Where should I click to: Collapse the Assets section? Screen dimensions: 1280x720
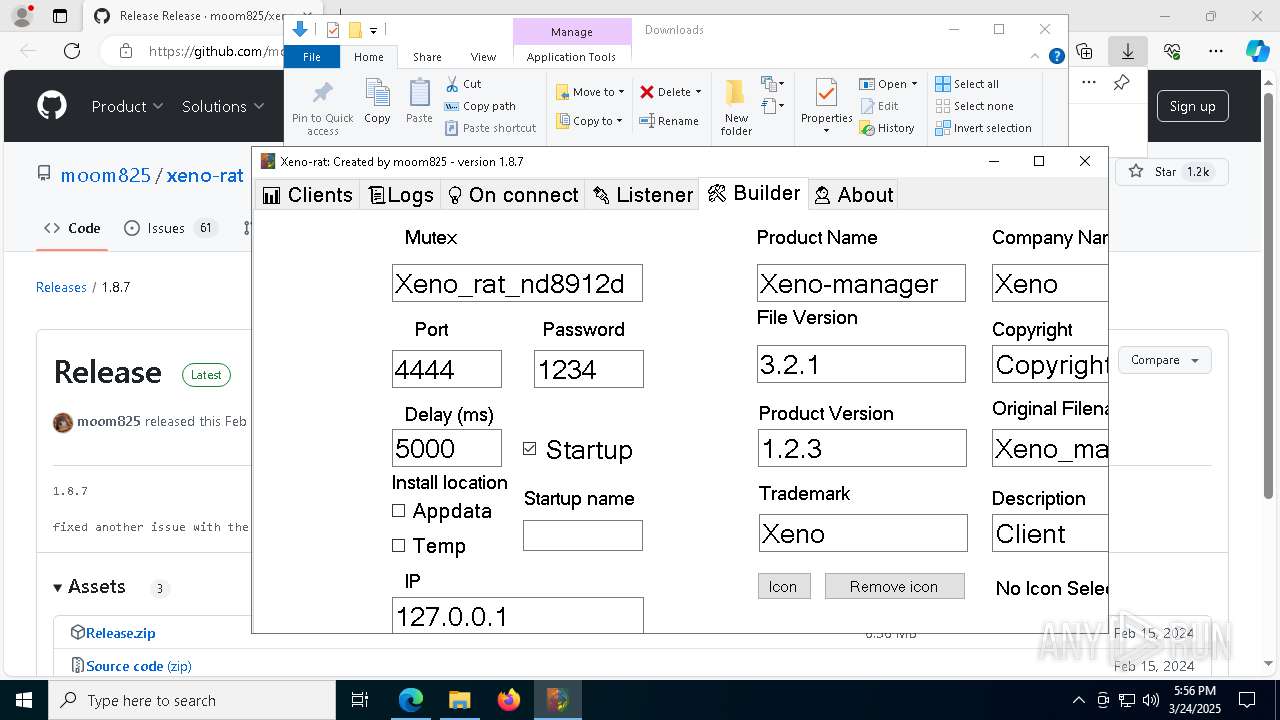coord(90,587)
